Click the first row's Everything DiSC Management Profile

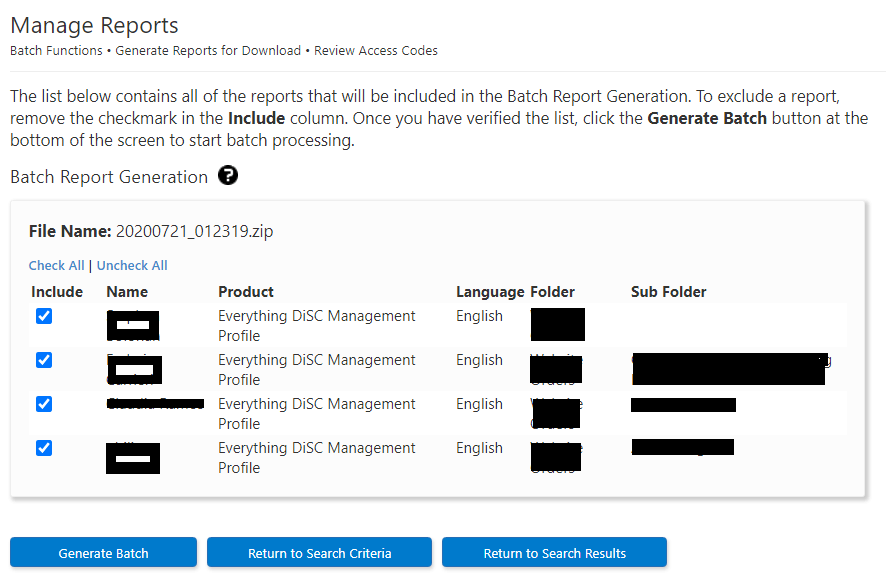(x=316, y=325)
